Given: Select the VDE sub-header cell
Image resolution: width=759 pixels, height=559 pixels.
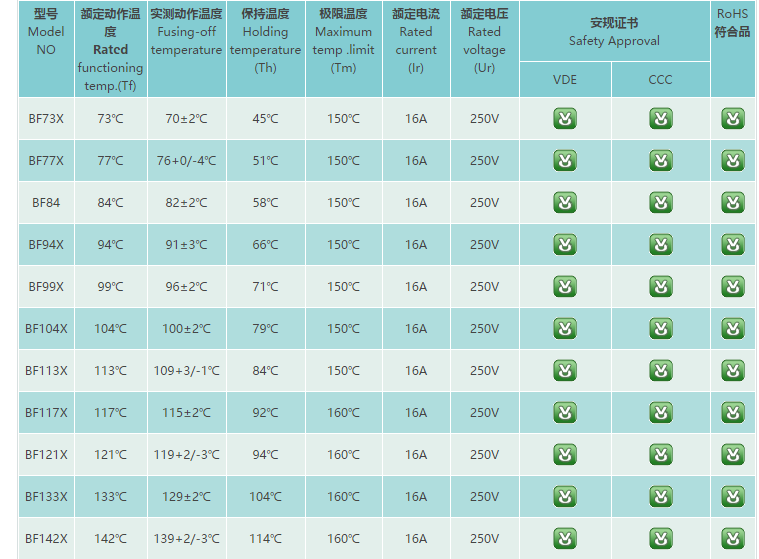Looking at the screenshot, I should coord(565,80).
